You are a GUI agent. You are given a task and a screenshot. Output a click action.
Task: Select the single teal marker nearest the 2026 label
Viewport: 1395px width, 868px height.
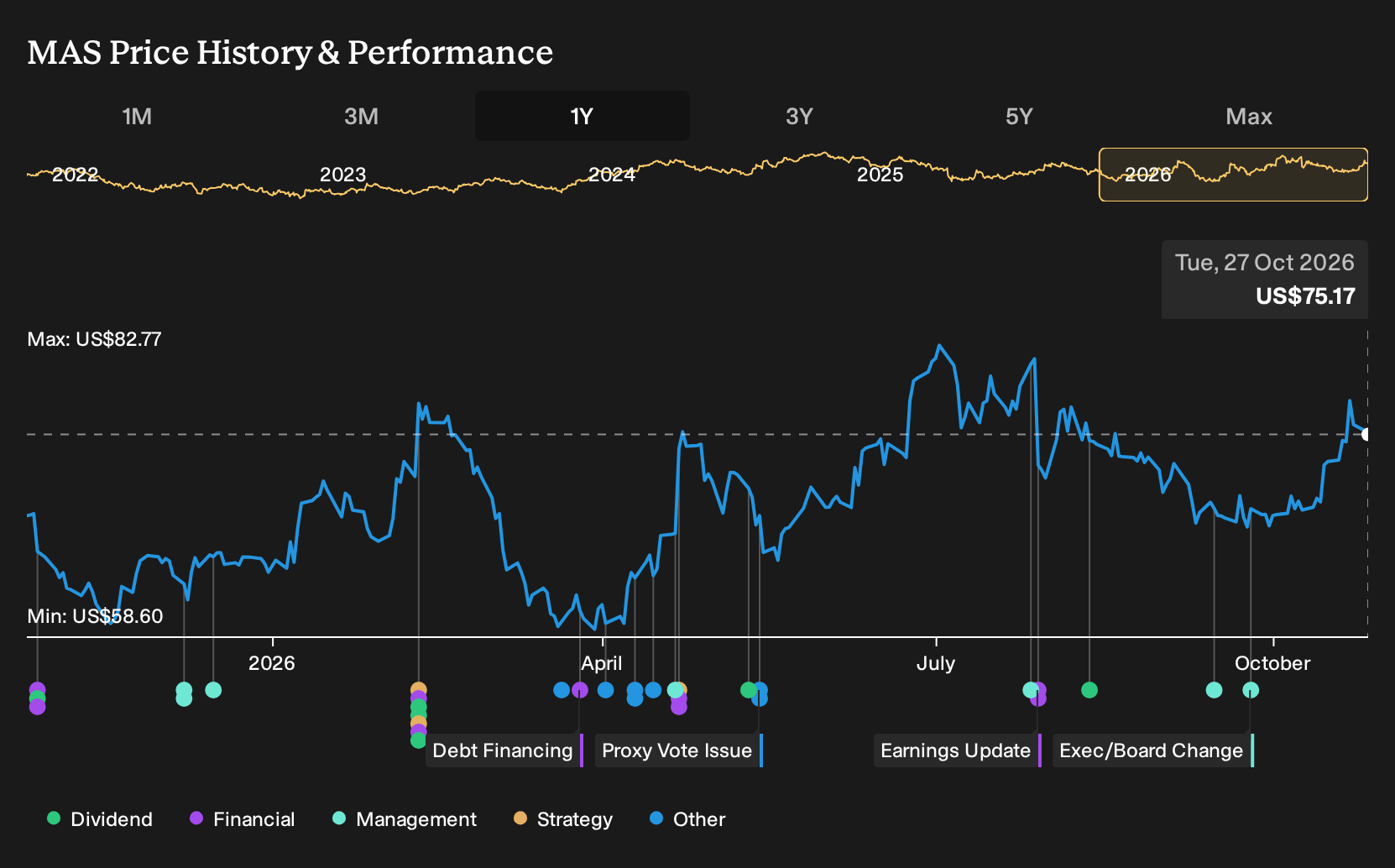tap(213, 690)
